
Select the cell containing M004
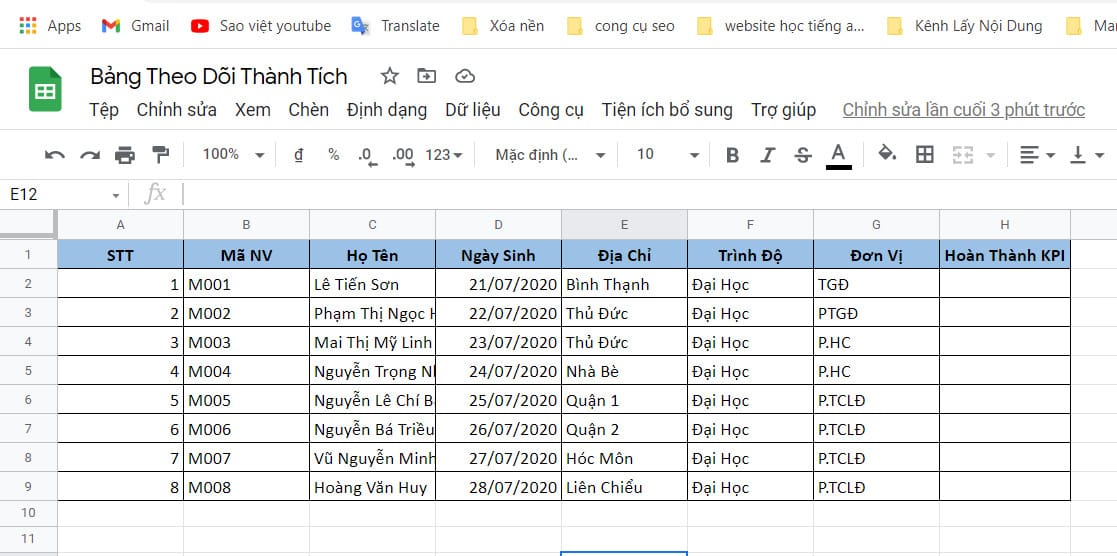click(246, 371)
